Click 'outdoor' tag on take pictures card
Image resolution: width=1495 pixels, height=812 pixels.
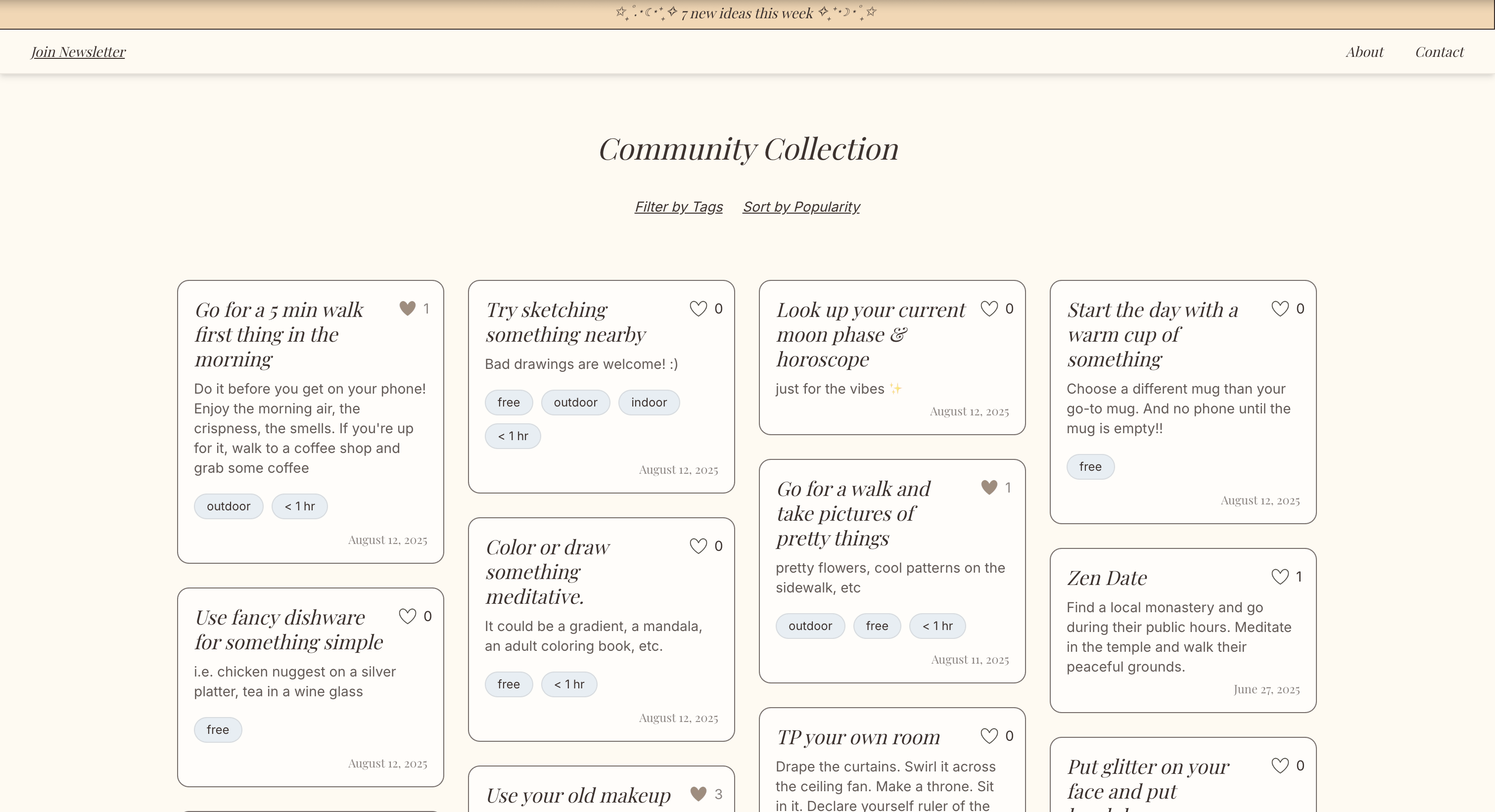click(810, 626)
